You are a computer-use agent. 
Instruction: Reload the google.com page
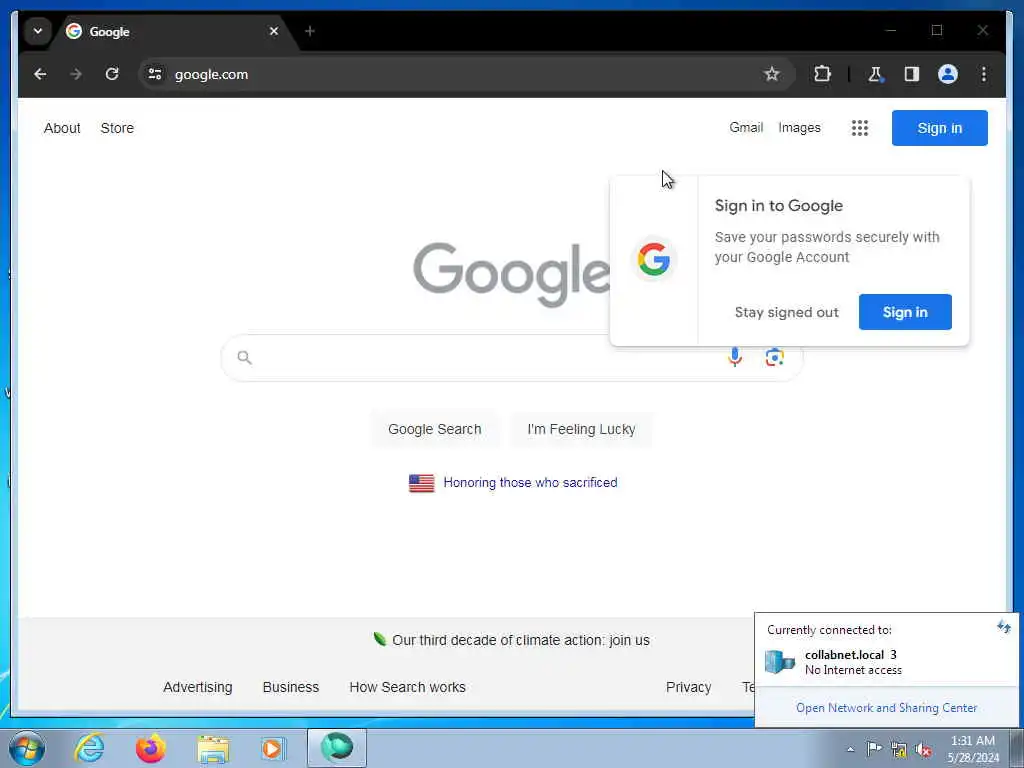[112, 74]
